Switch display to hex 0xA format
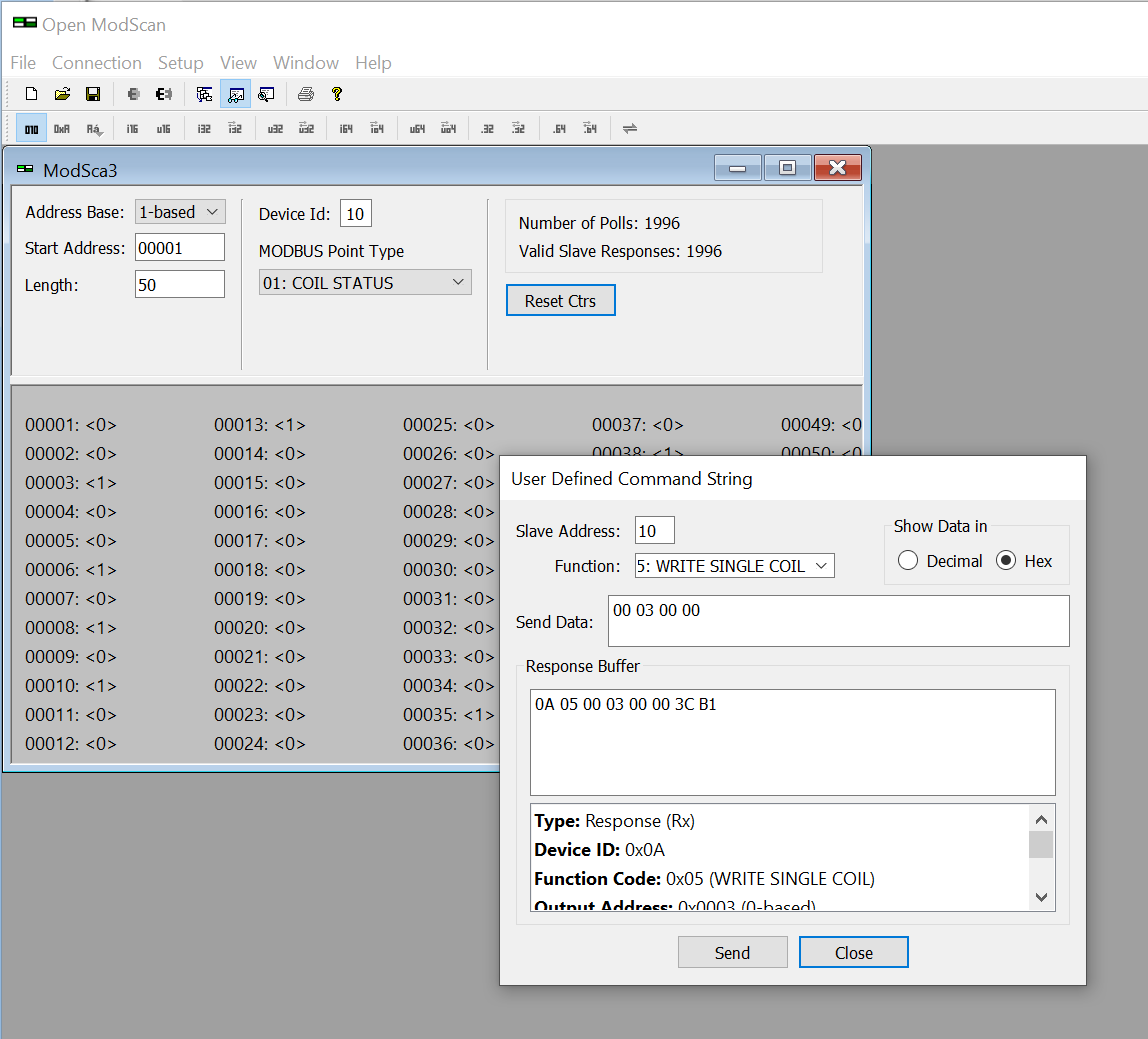 pos(62,129)
